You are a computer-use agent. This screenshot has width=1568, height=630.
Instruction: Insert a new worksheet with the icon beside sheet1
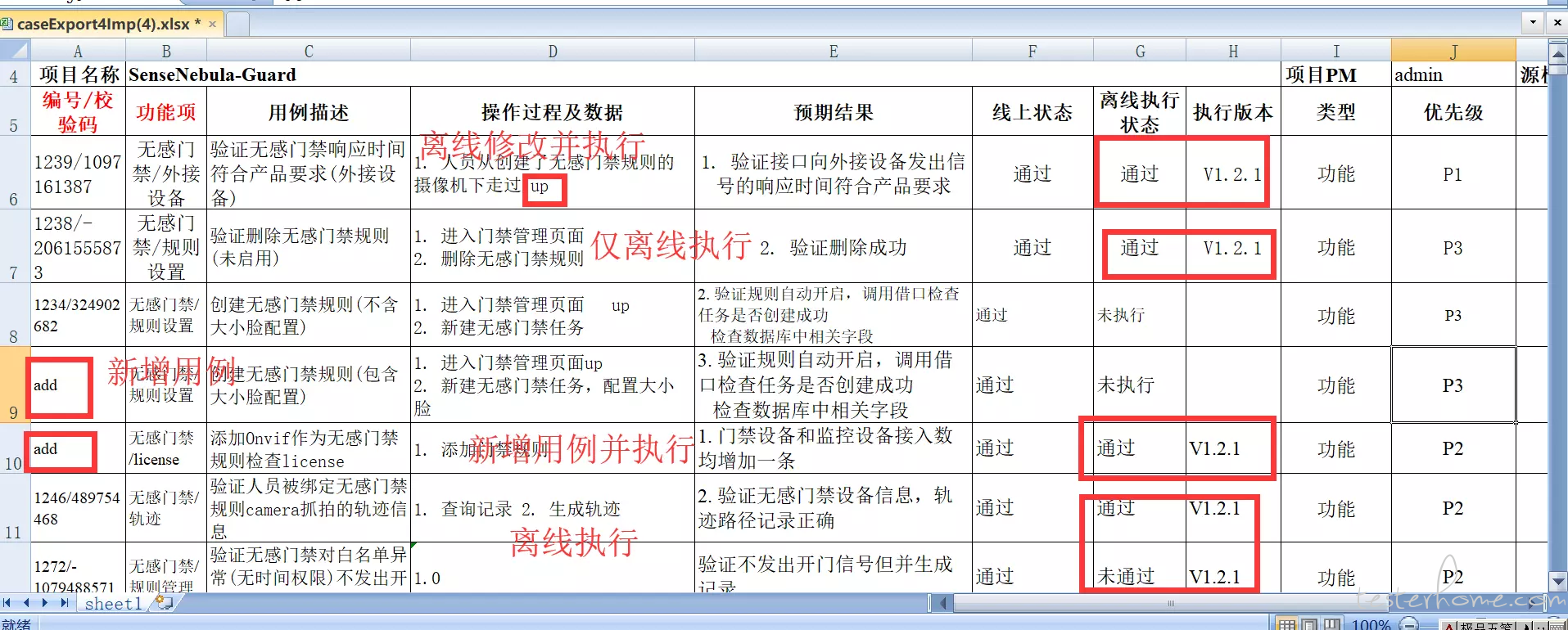coord(165,603)
